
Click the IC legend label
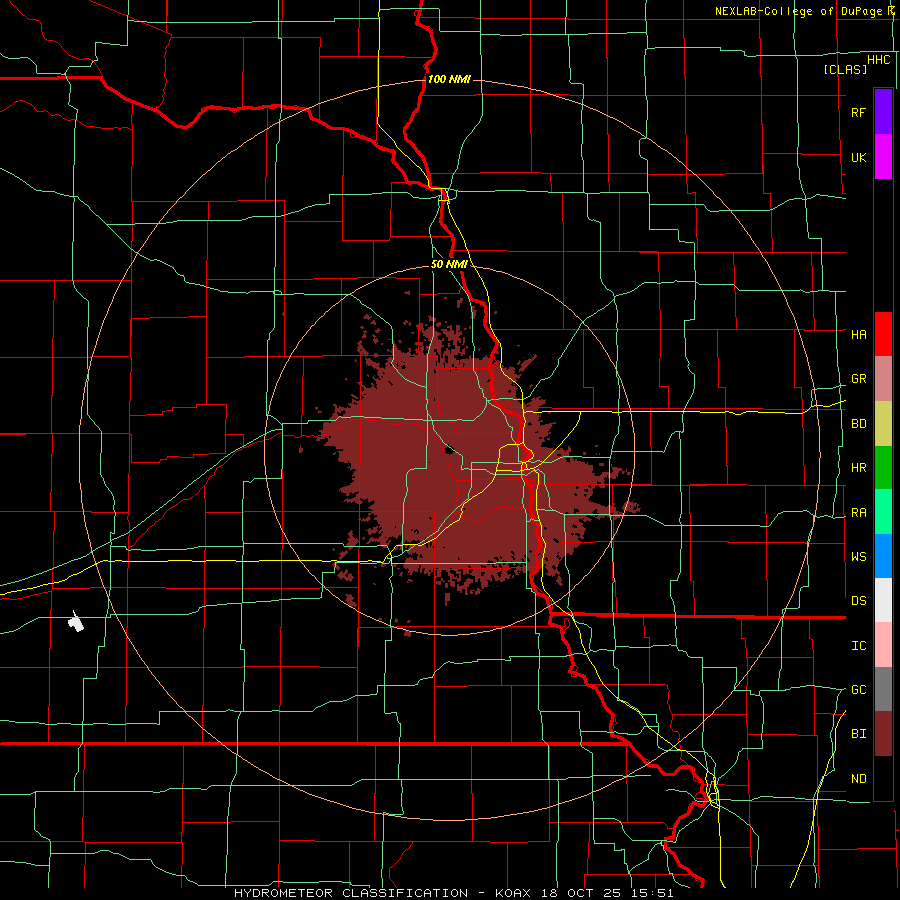pyautogui.click(x=858, y=646)
